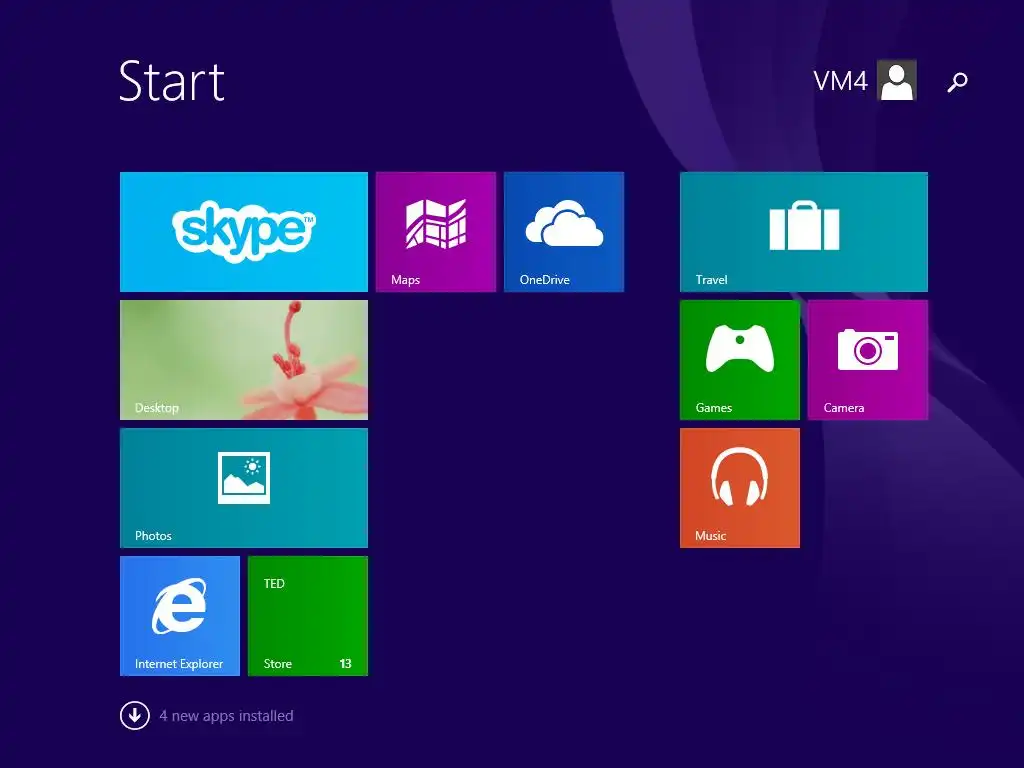This screenshot has width=1024, height=768.
Task: Click the Store update count 13
Action: click(345, 664)
